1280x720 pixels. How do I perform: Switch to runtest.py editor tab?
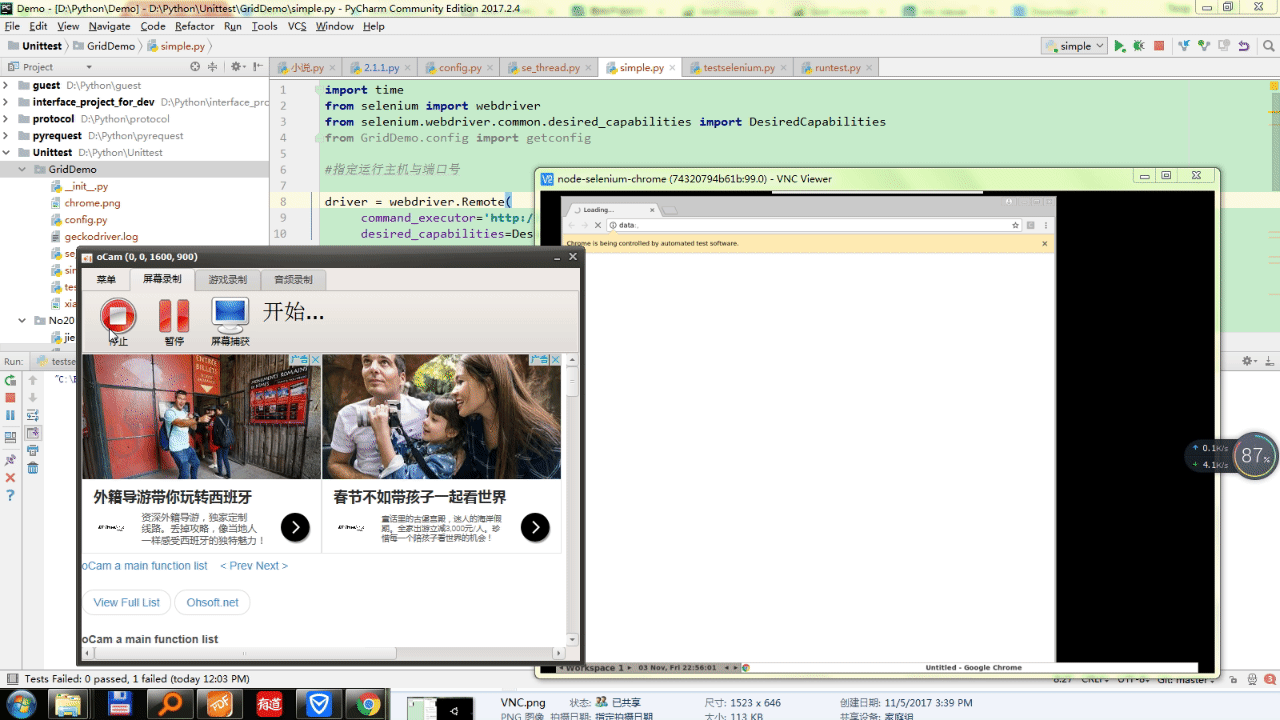[x=836, y=68]
